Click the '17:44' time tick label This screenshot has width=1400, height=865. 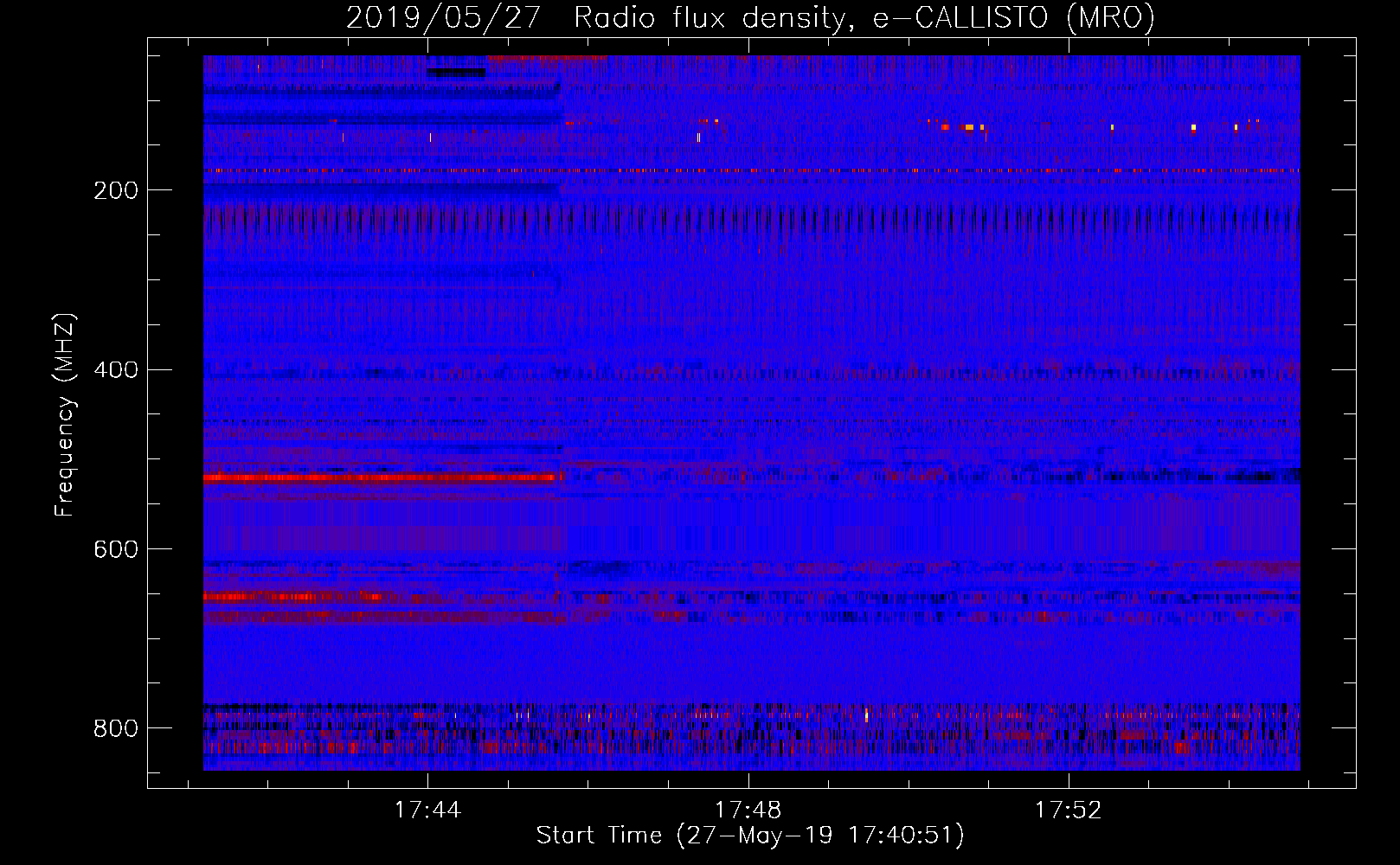click(x=427, y=811)
